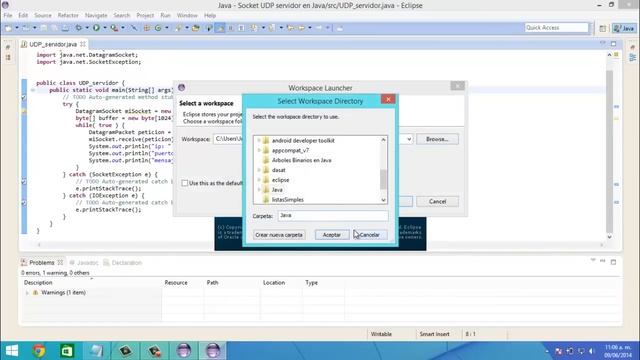Open the New file dropdown arrow
The height and width of the screenshot is (360, 640).
pos(17,28)
